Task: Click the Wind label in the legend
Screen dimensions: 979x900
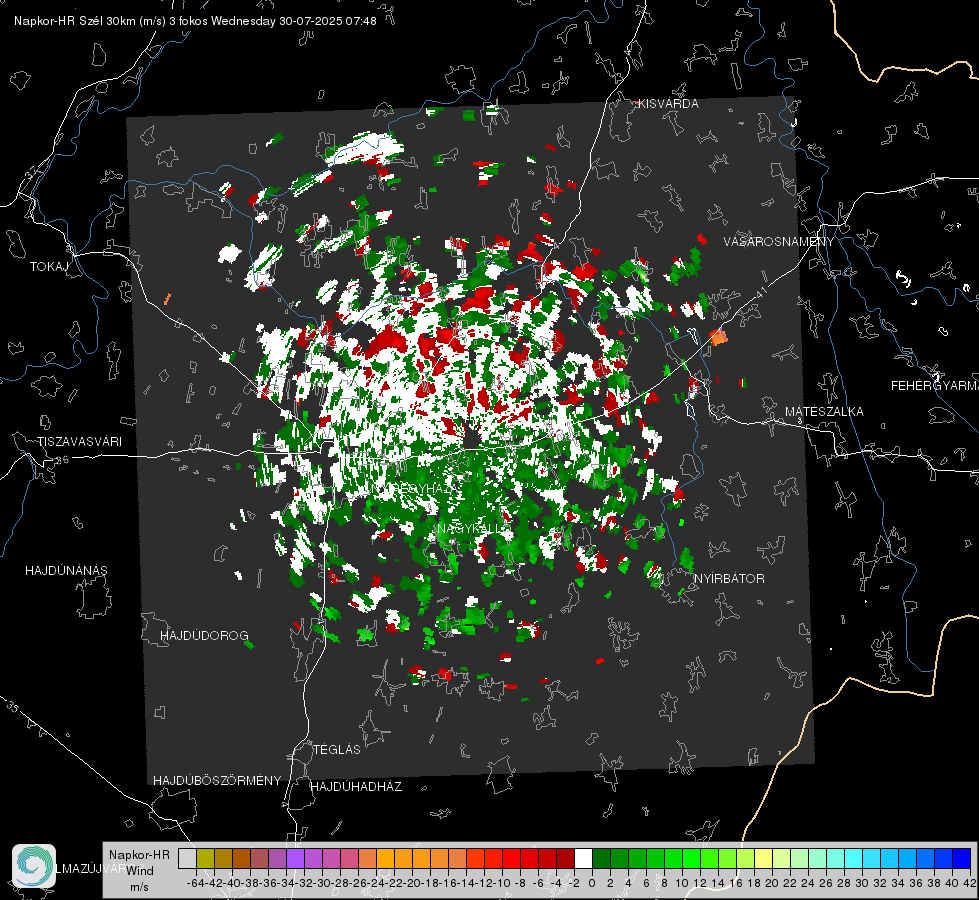Action: [140, 871]
